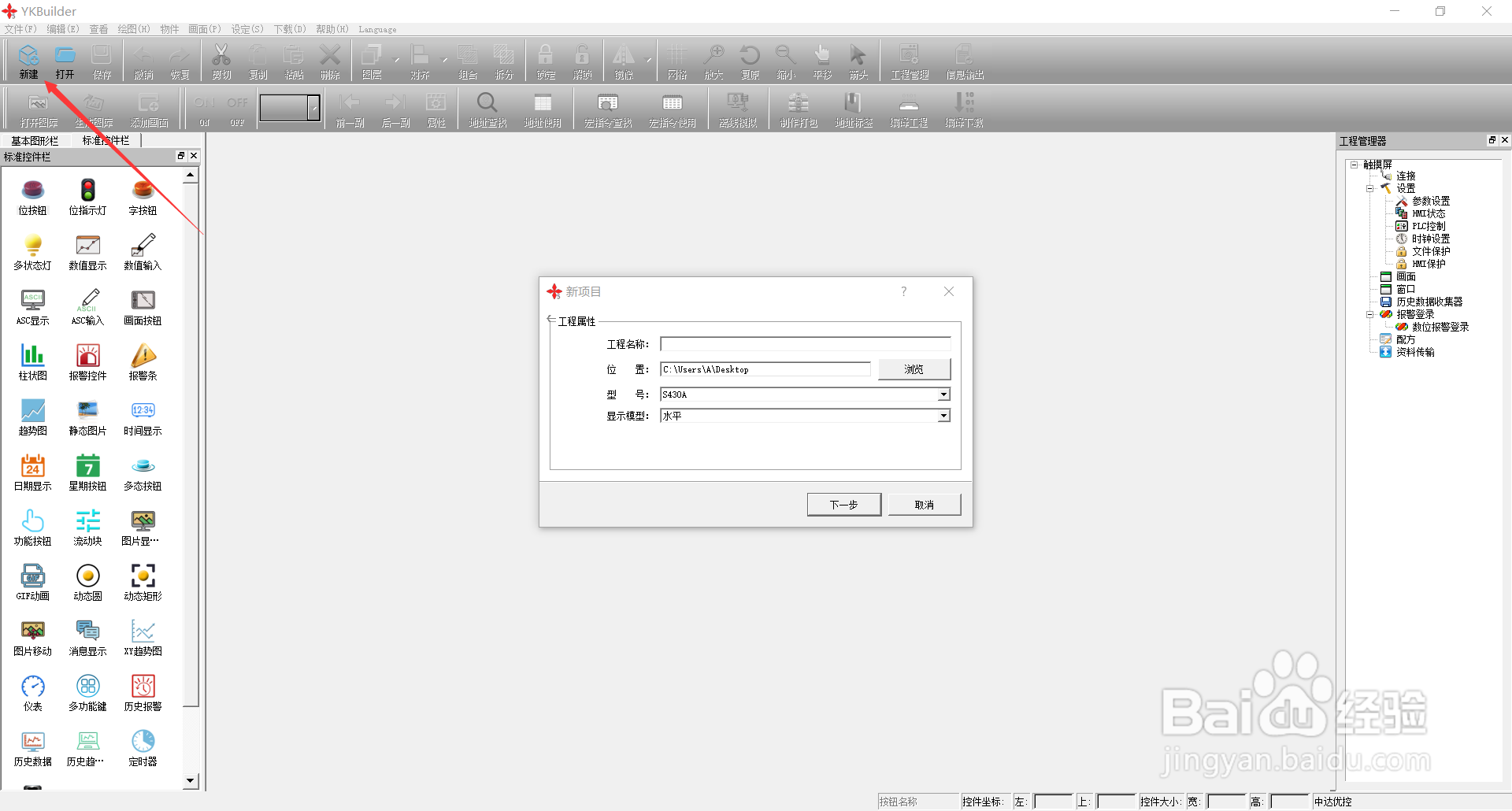This screenshot has width=1512, height=811.
Task: Close the 标准控件栏 panel
Action: [x=194, y=156]
